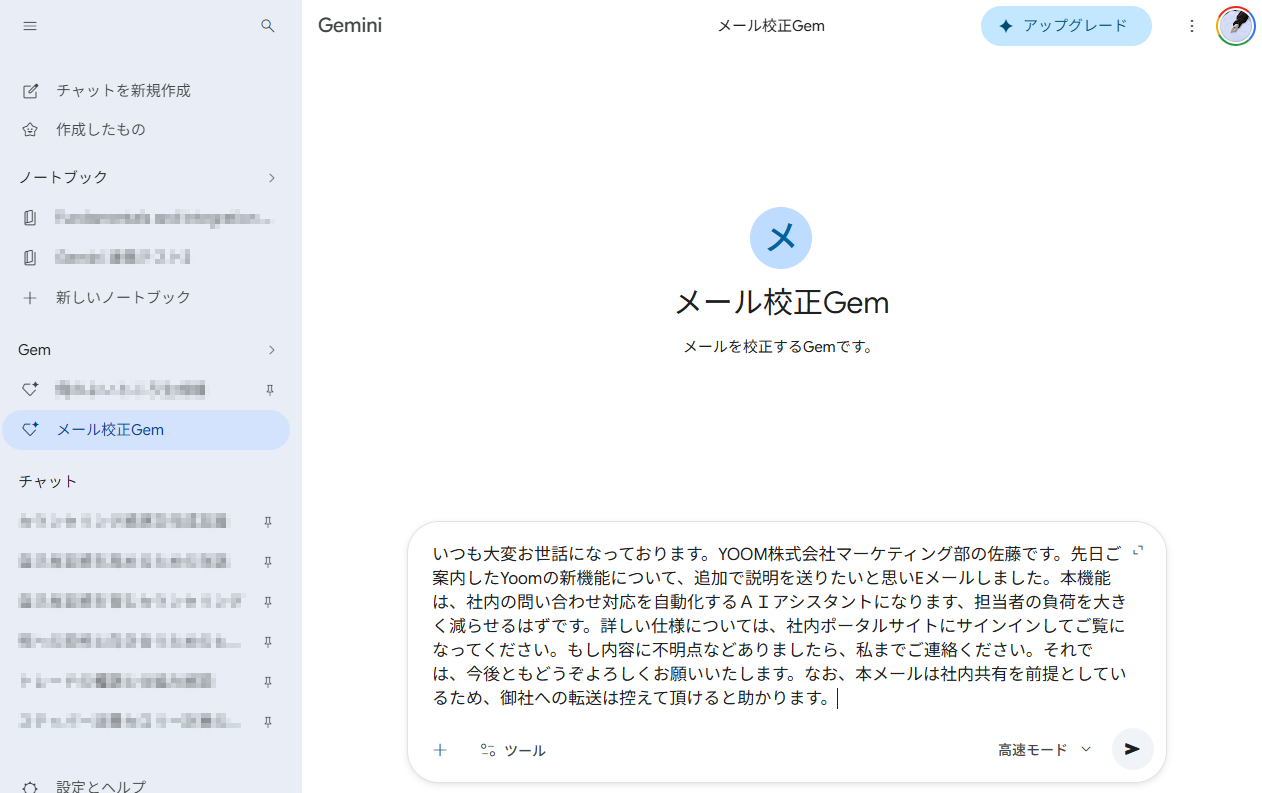
Task: Click the メール校正Gem title in the top bar
Action: [x=771, y=26]
